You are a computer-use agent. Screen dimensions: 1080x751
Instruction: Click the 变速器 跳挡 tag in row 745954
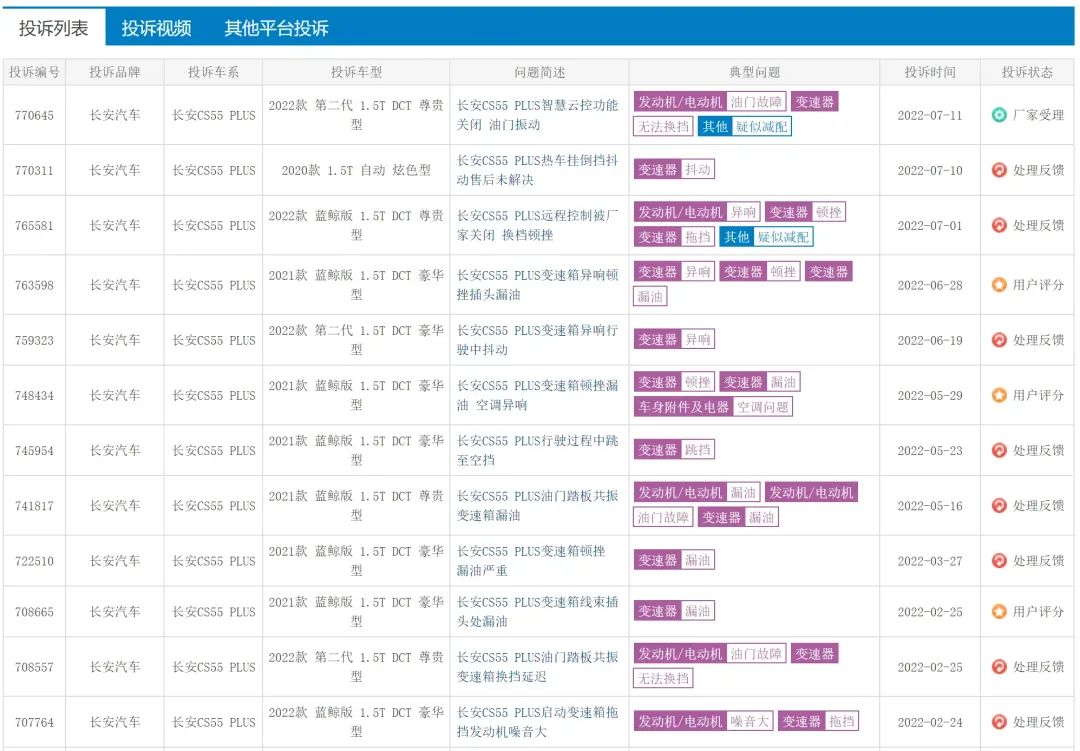pos(674,450)
